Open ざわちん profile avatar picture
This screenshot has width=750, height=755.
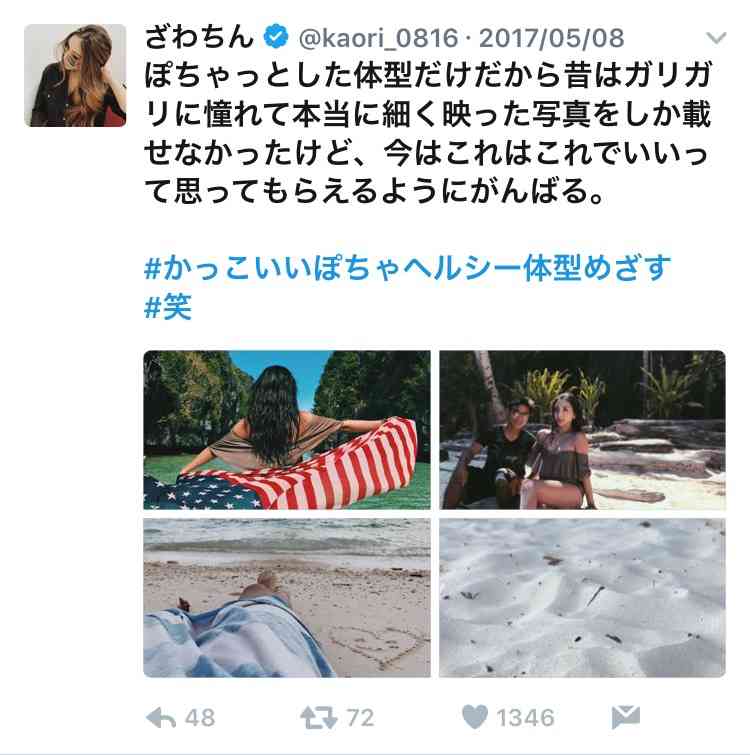(75, 76)
